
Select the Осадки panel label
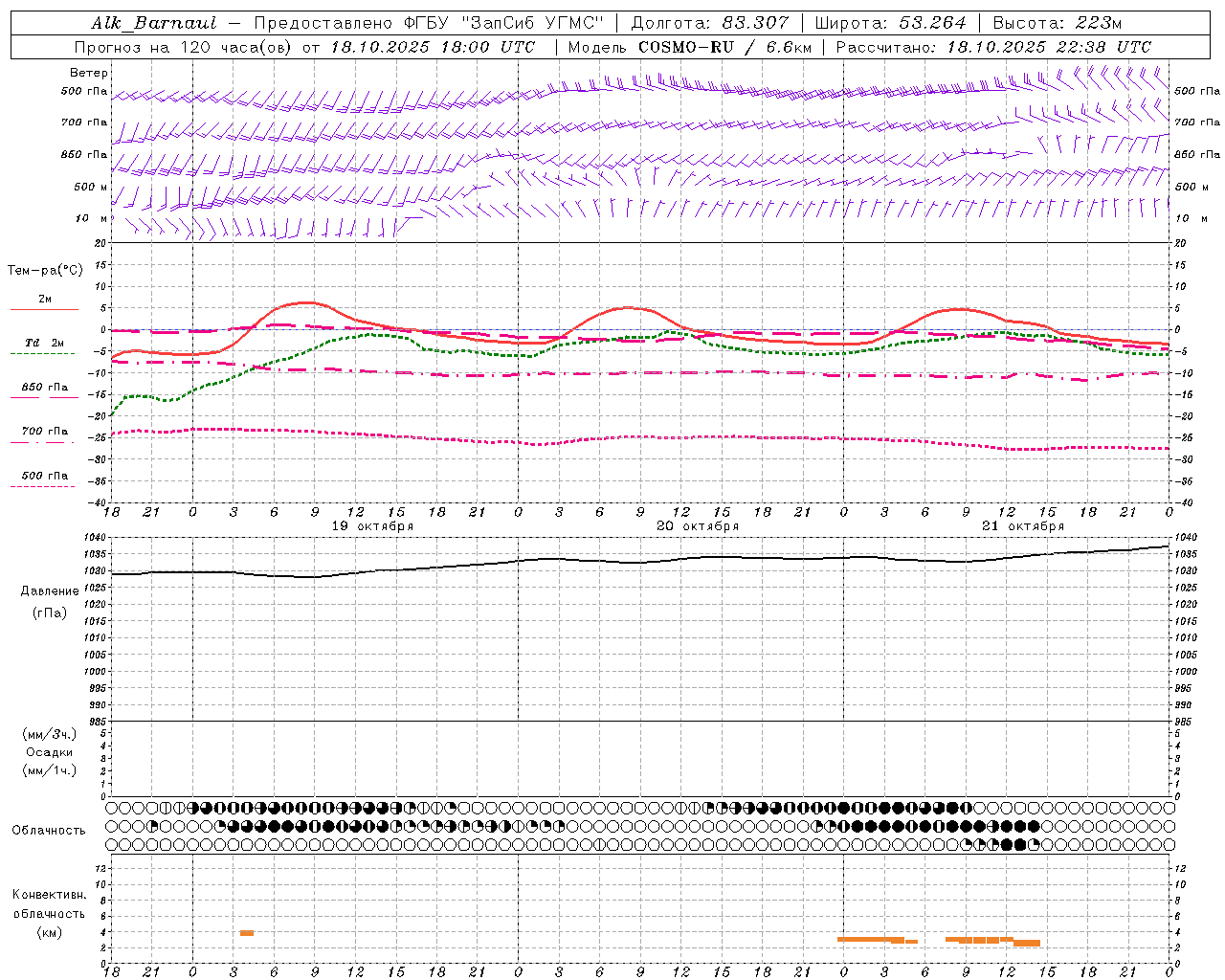50,752
